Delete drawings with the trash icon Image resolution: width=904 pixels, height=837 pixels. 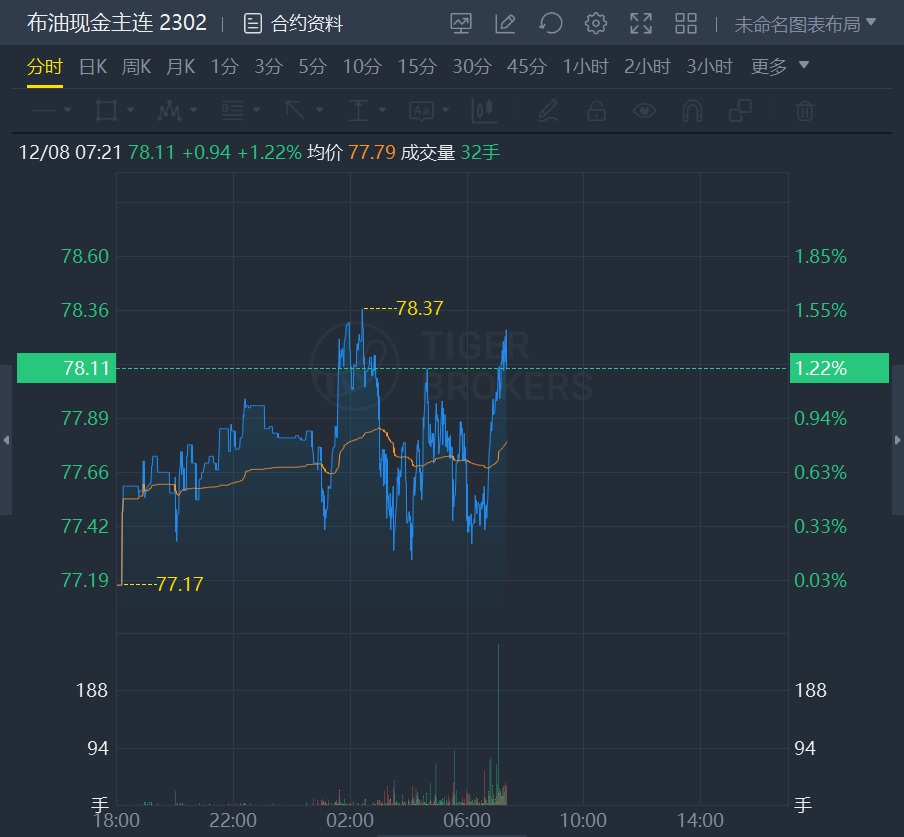pos(805,110)
